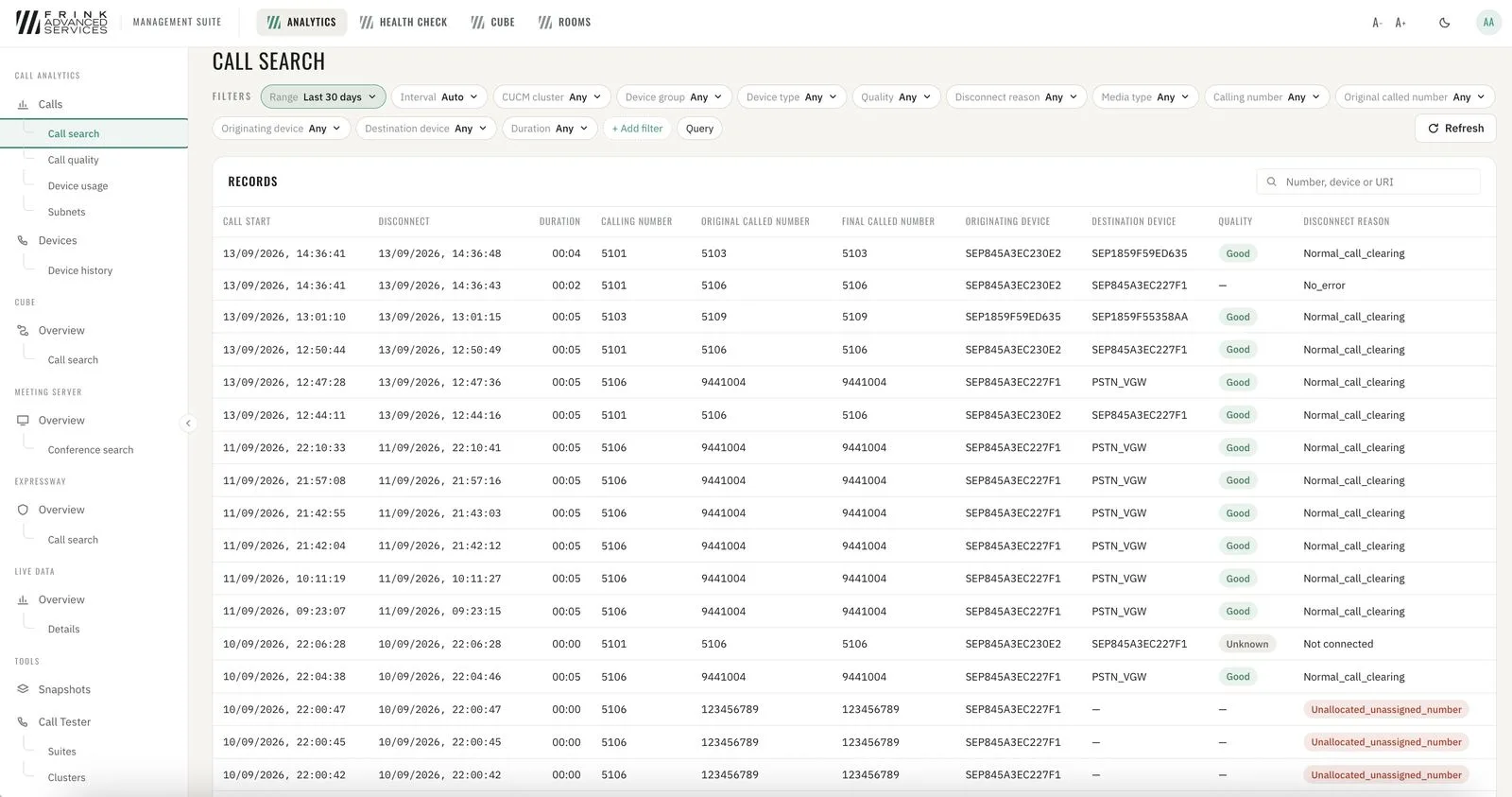The width and height of the screenshot is (1512, 797).
Task: Open the Device group filter dropdown
Action: (674, 96)
